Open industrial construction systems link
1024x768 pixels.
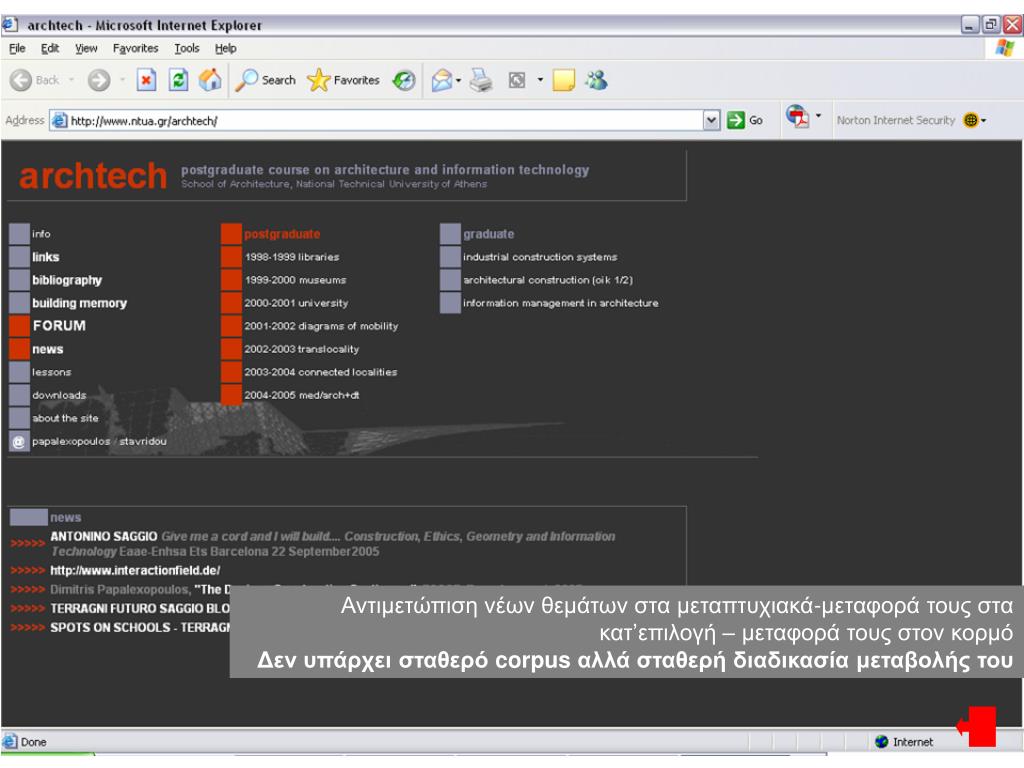coord(540,257)
